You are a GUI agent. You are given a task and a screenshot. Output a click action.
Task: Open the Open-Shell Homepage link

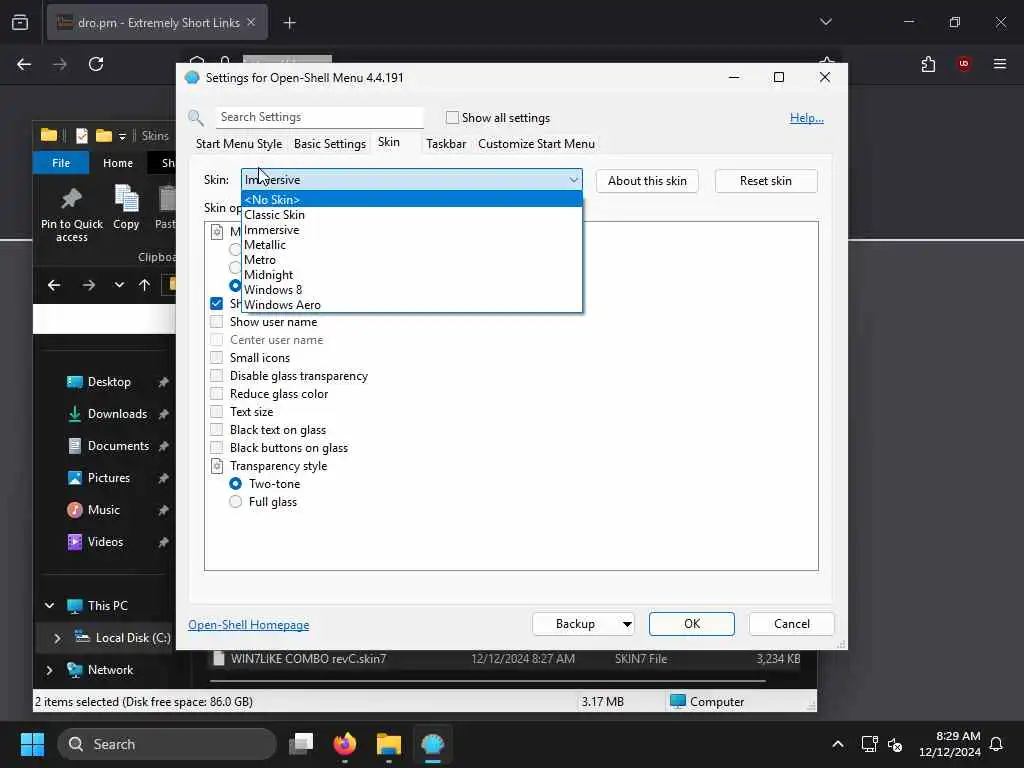249,624
